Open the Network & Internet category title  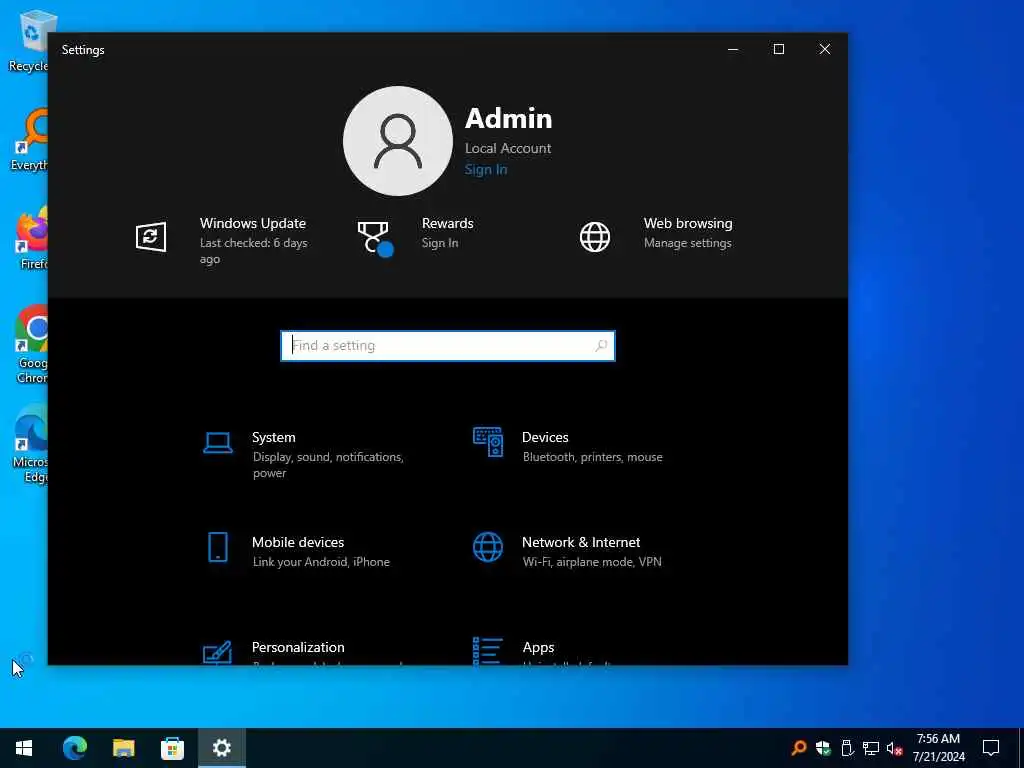(581, 543)
